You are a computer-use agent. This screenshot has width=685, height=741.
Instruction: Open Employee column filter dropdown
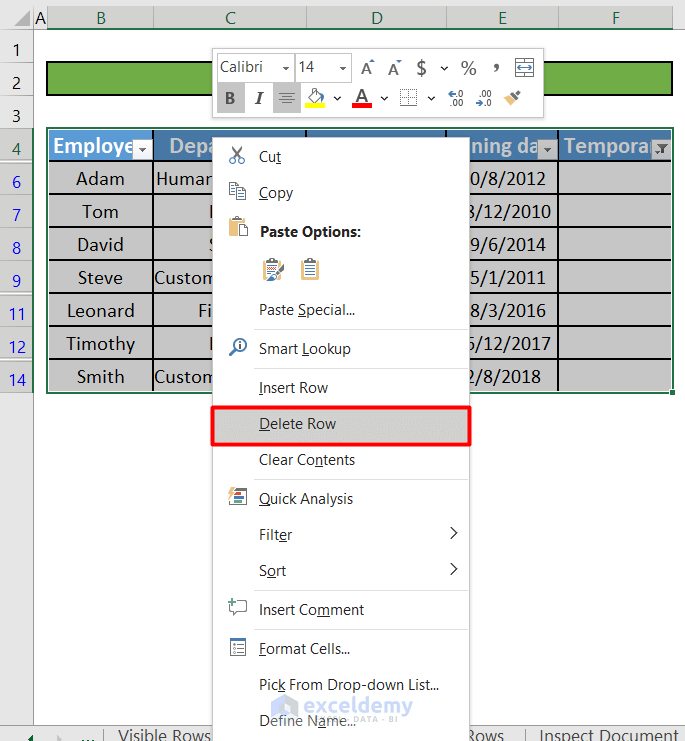(x=142, y=149)
